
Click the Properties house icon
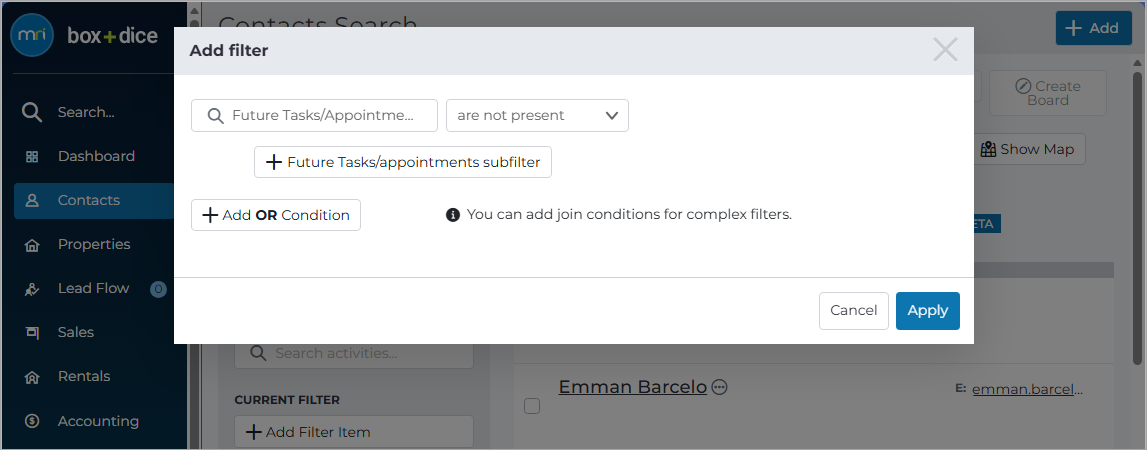[x=31, y=245]
